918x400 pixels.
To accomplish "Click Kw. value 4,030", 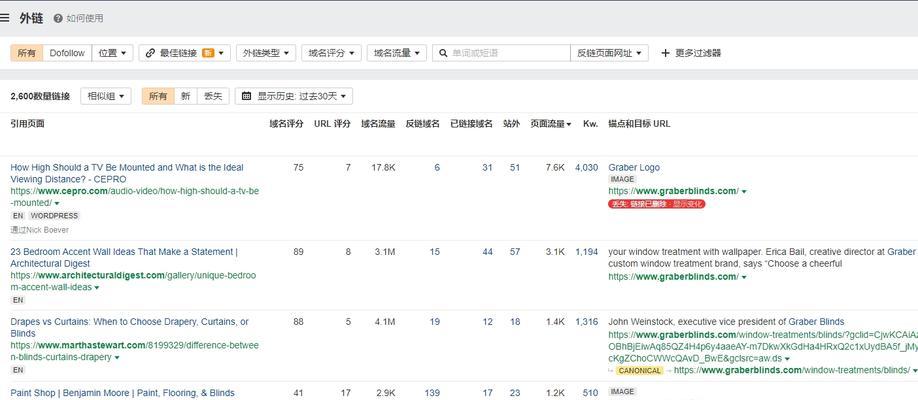I will click(587, 167).
